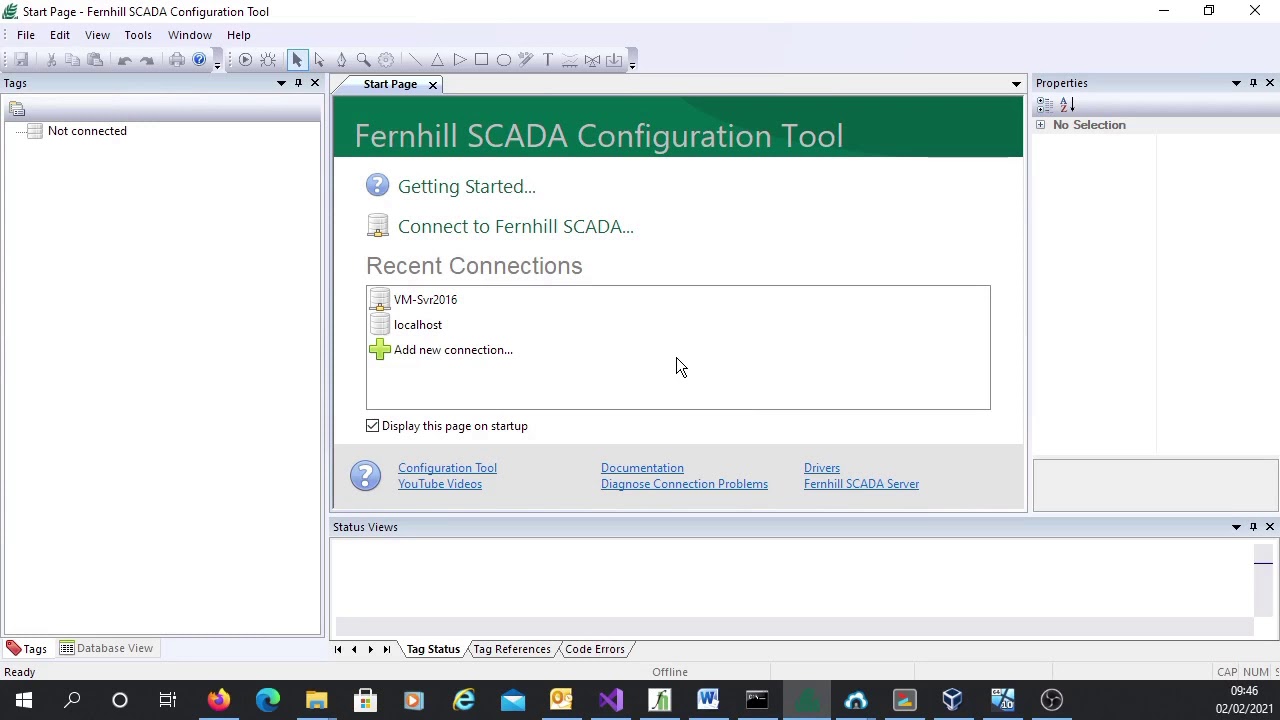Click the Debug bug toolbar icon
The width and height of the screenshot is (1280, 720).
point(268,60)
